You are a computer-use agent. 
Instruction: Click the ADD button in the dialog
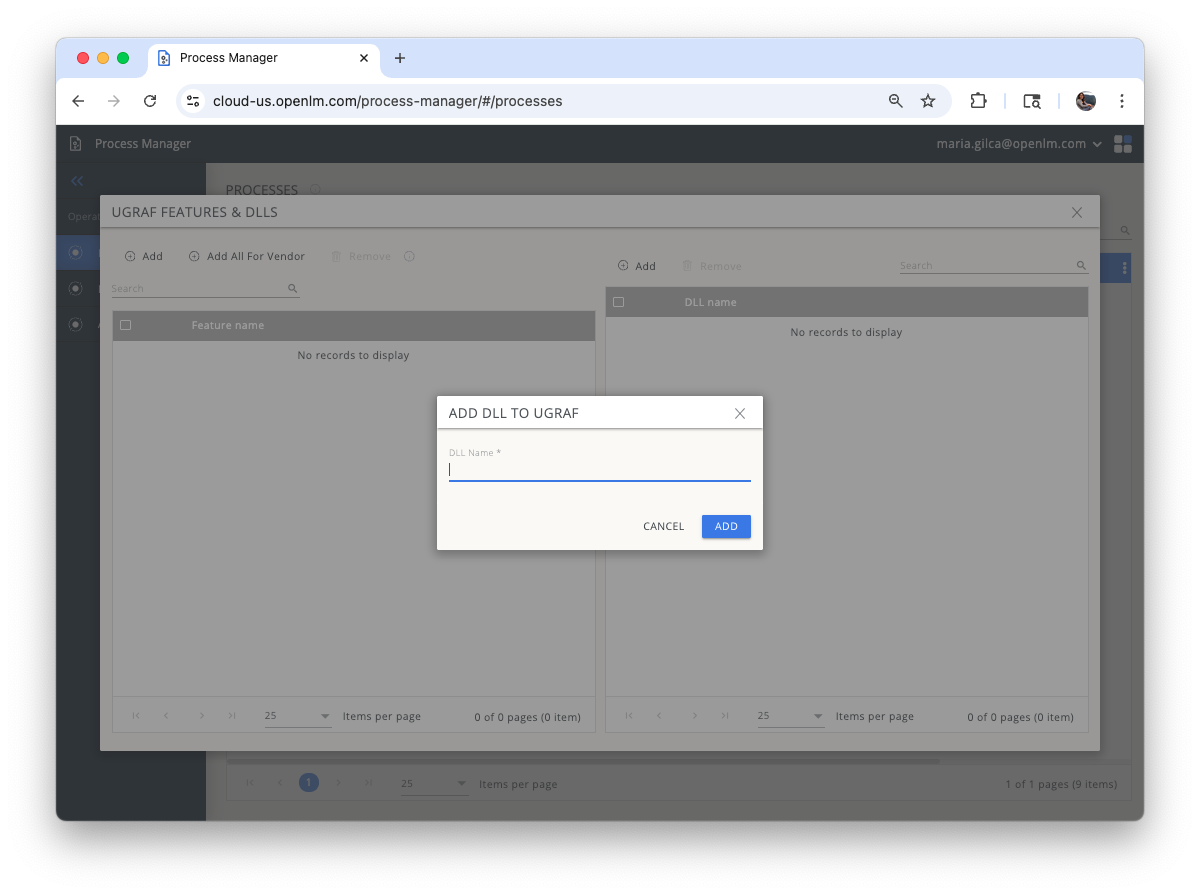pyautogui.click(x=726, y=526)
